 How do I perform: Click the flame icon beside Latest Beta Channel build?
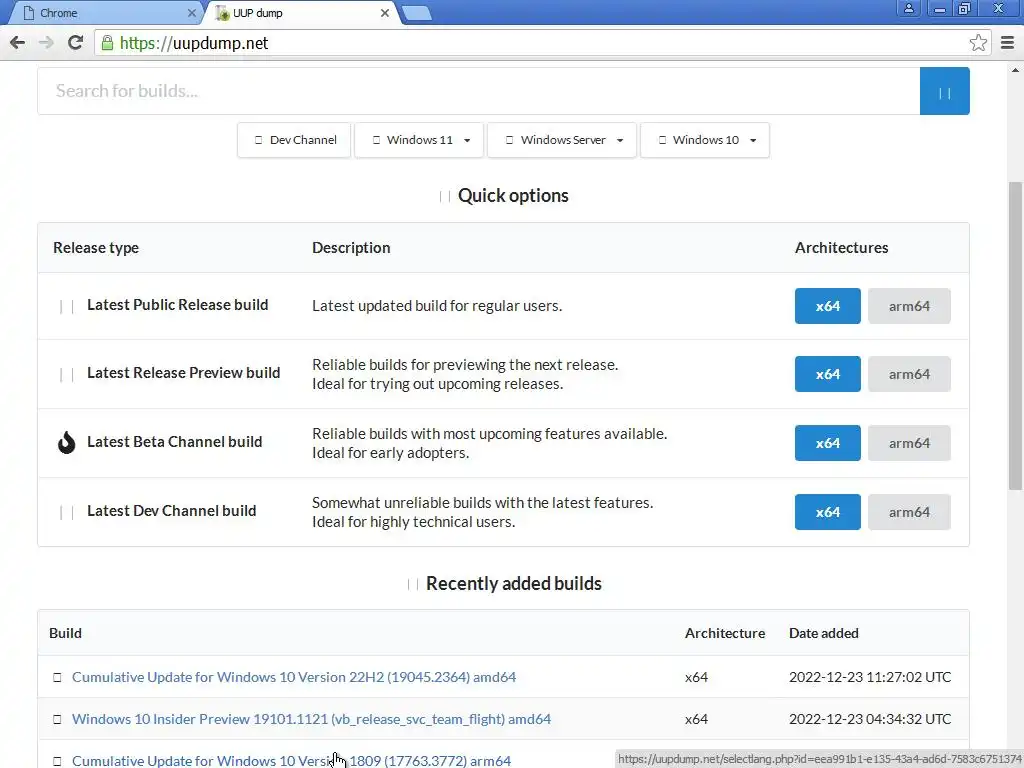pyautogui.click(x=66, y=442)
